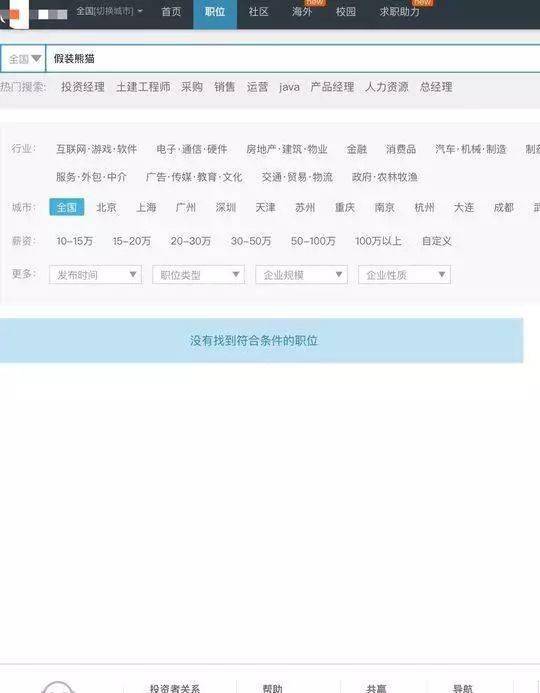Select the 20-30万 salary range
Screen dimensions: 540x693
coord(190,241)
